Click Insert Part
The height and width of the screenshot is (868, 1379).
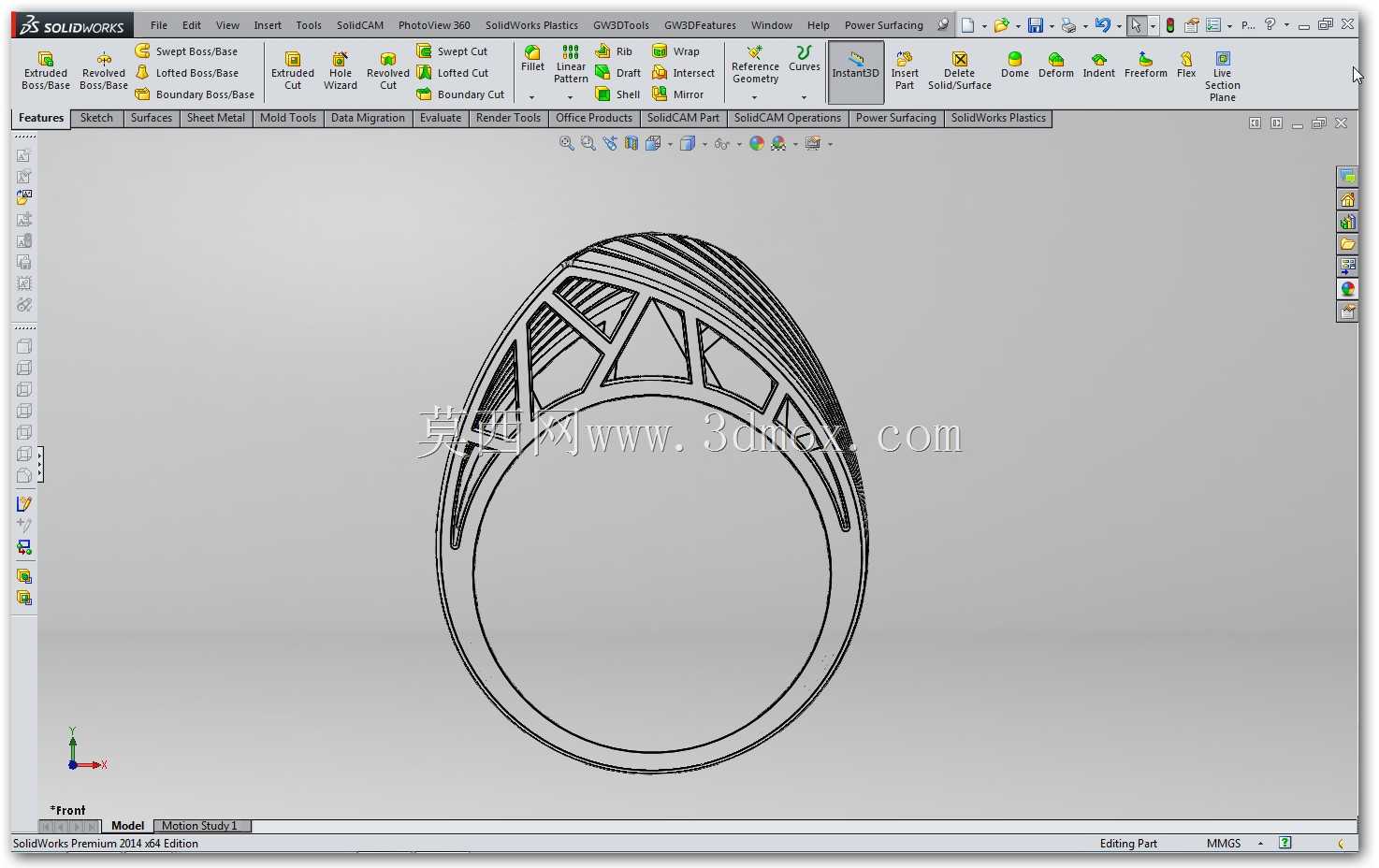pyautogui.click(x=905, y=71)
